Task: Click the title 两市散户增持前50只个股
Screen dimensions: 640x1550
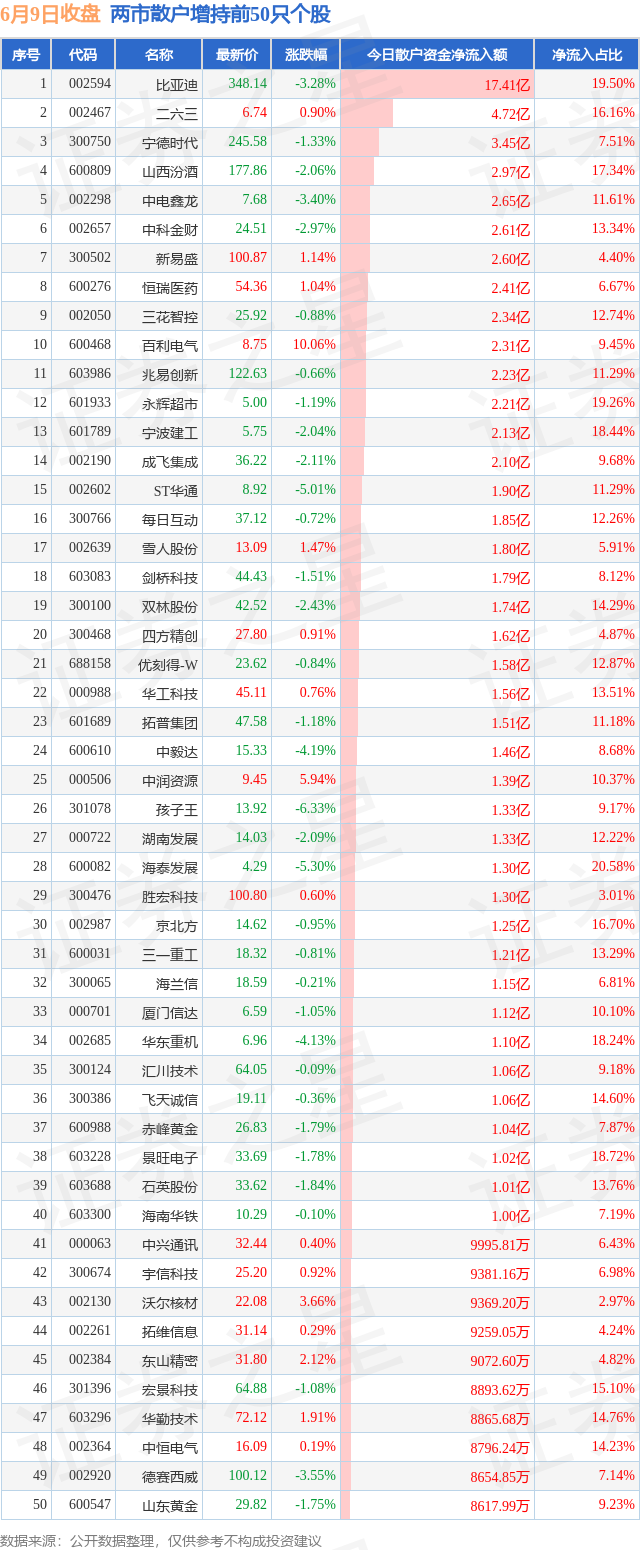Action: coord(220,14)
